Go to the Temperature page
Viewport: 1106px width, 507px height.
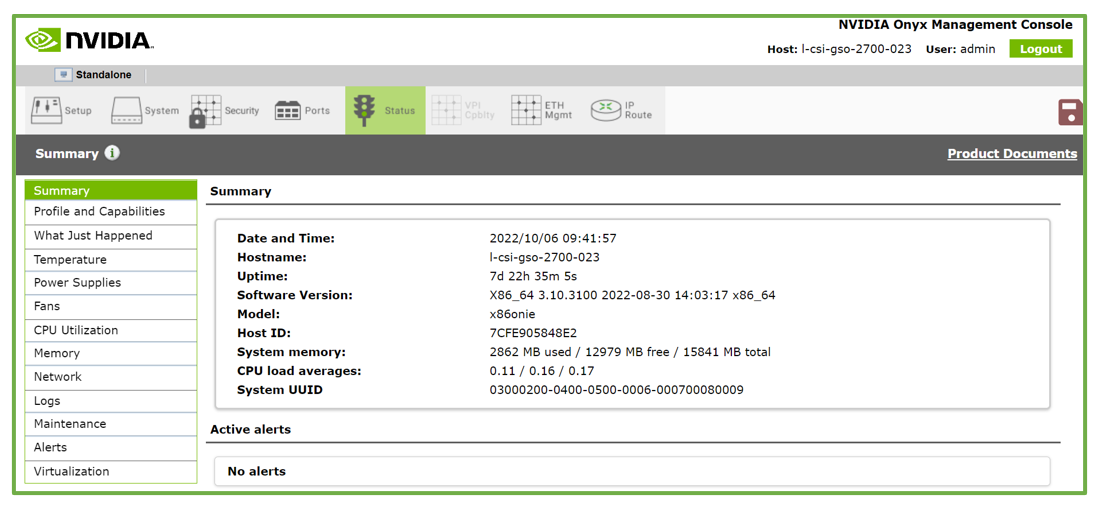point(70,259)
